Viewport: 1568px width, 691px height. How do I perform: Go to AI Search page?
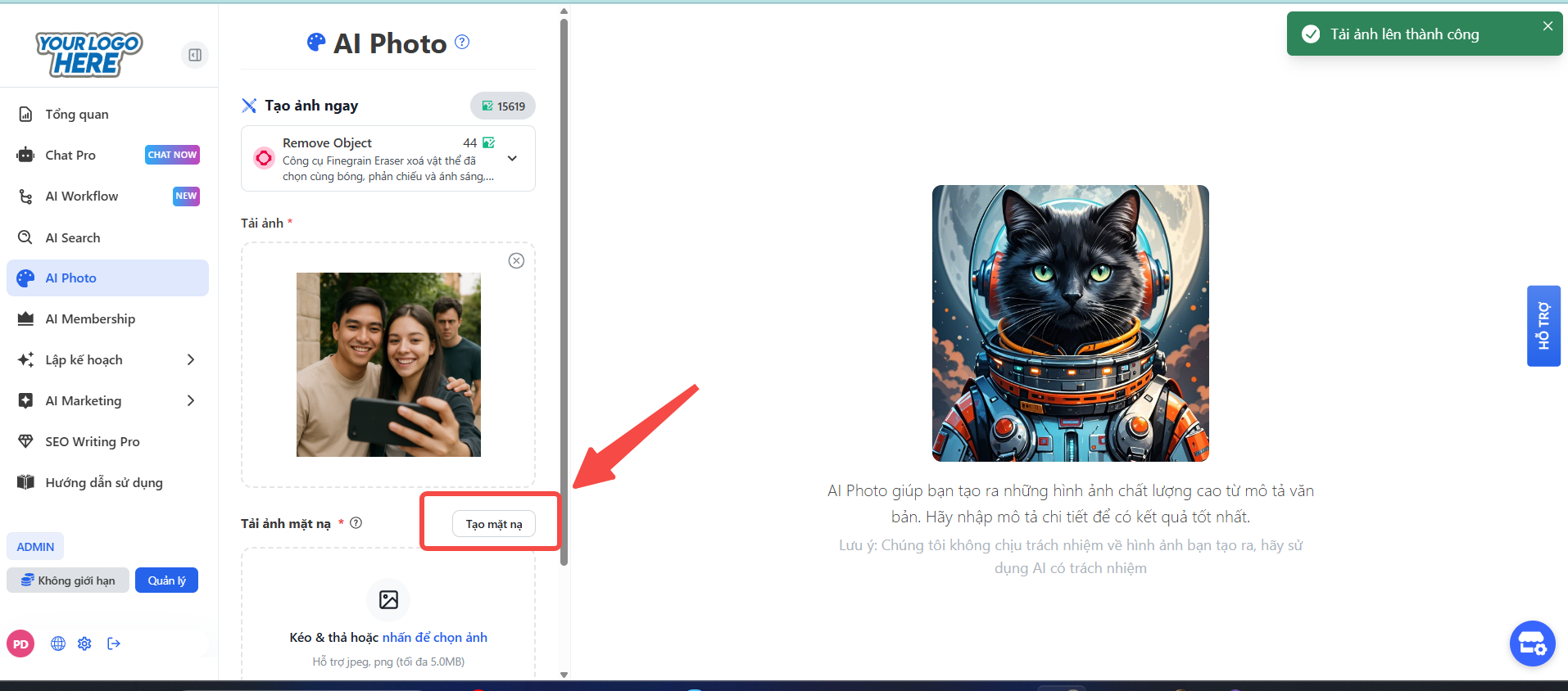(73, 237)
